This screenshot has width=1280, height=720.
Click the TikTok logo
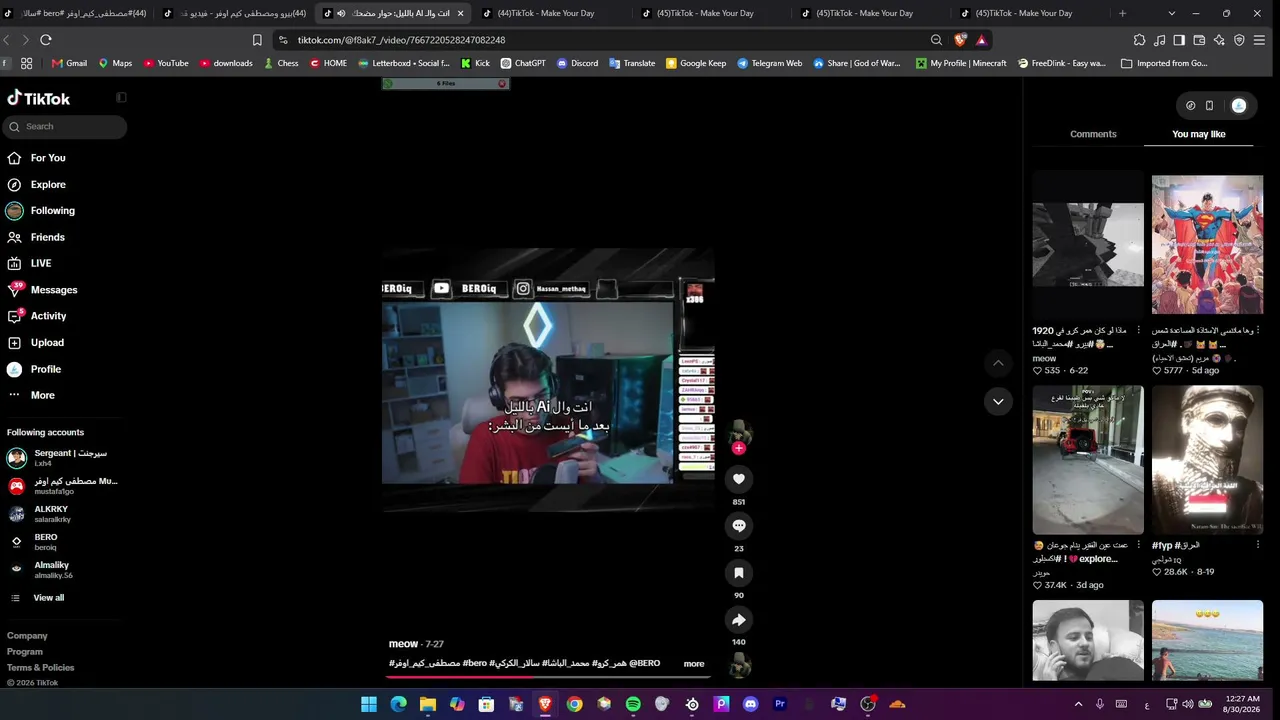tap(39, 98)
